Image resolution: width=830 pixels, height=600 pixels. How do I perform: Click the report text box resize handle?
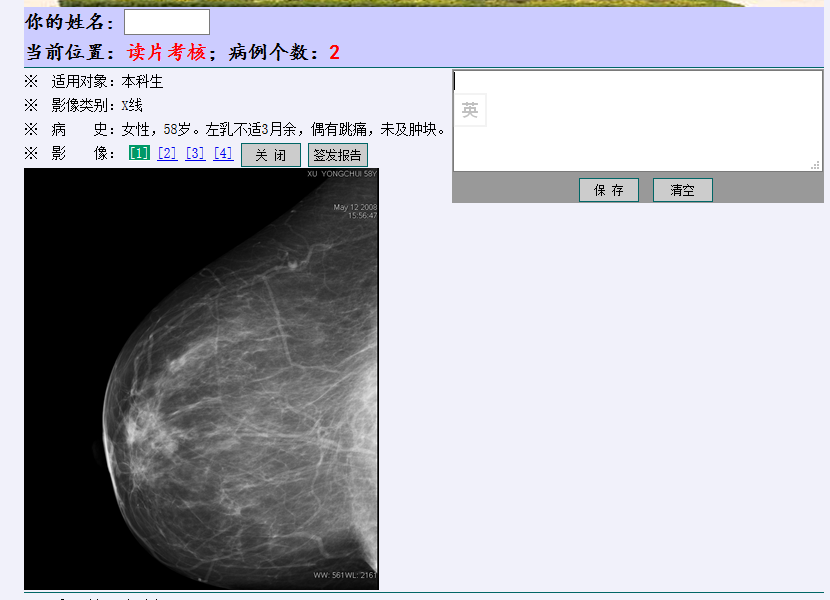coord(815,165)
